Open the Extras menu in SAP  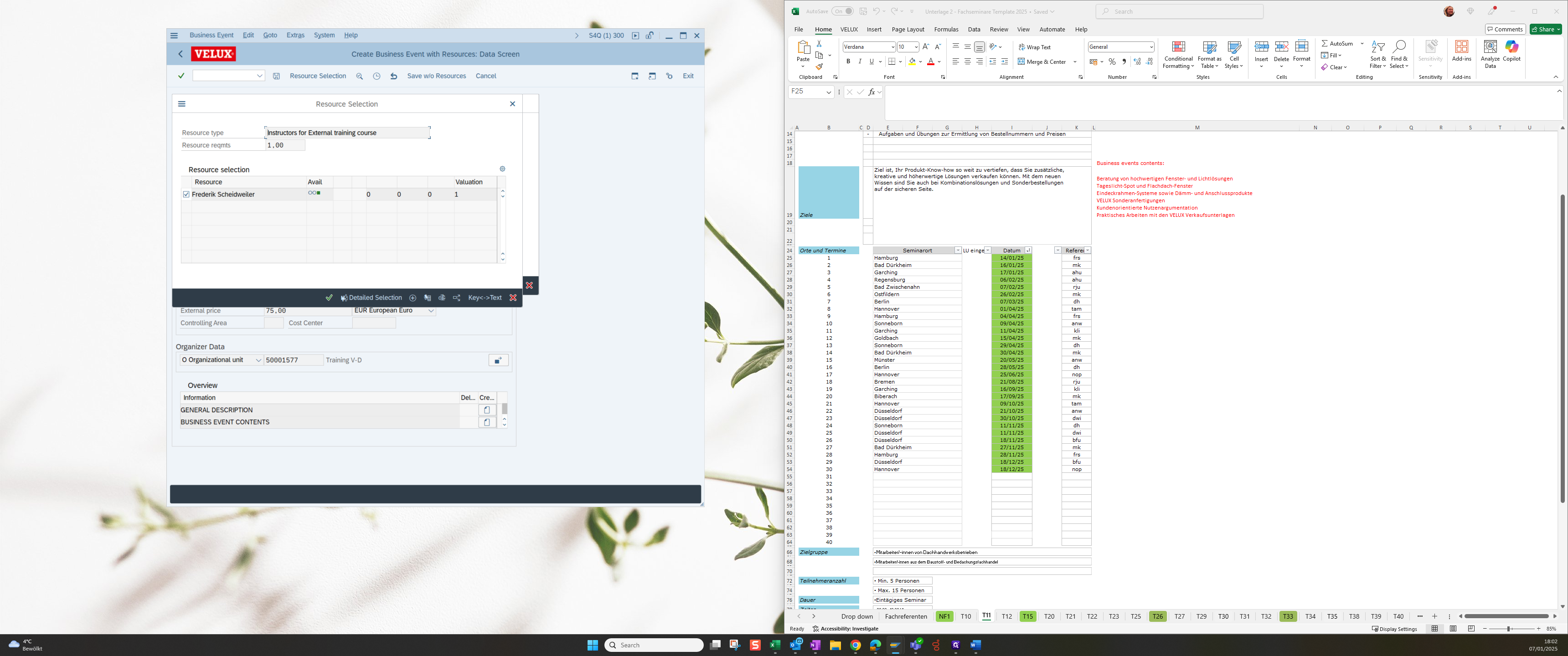click(295, 35)
